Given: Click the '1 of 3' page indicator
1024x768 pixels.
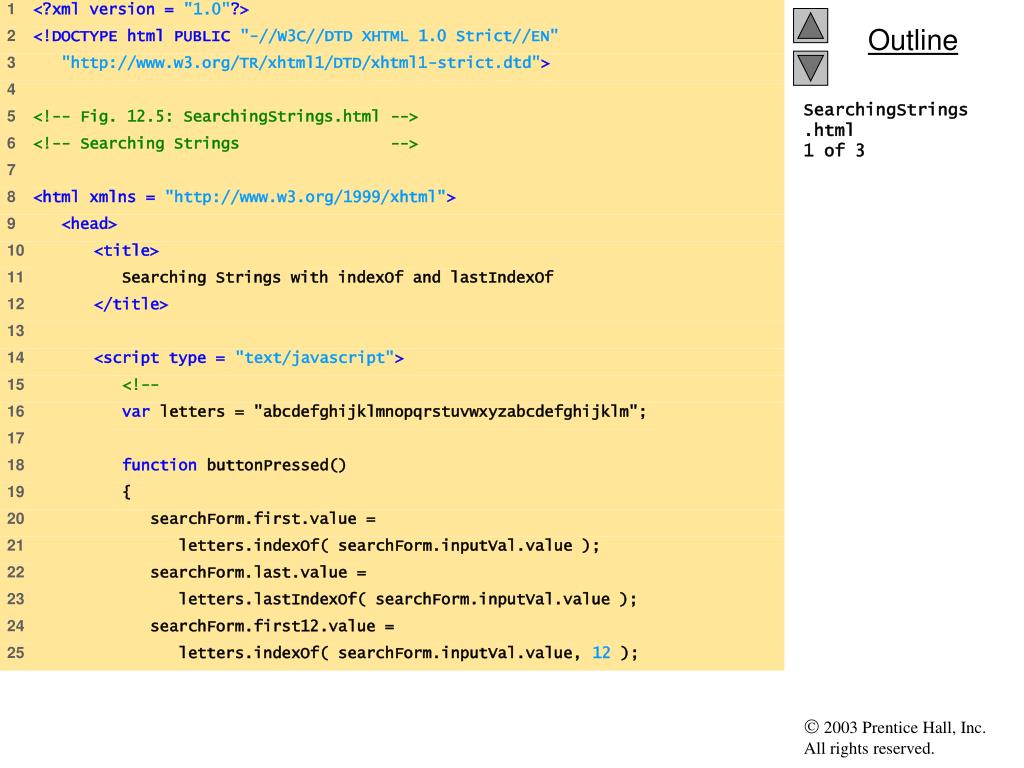Looking at the screenshot, I should click(x=833, y=150).
